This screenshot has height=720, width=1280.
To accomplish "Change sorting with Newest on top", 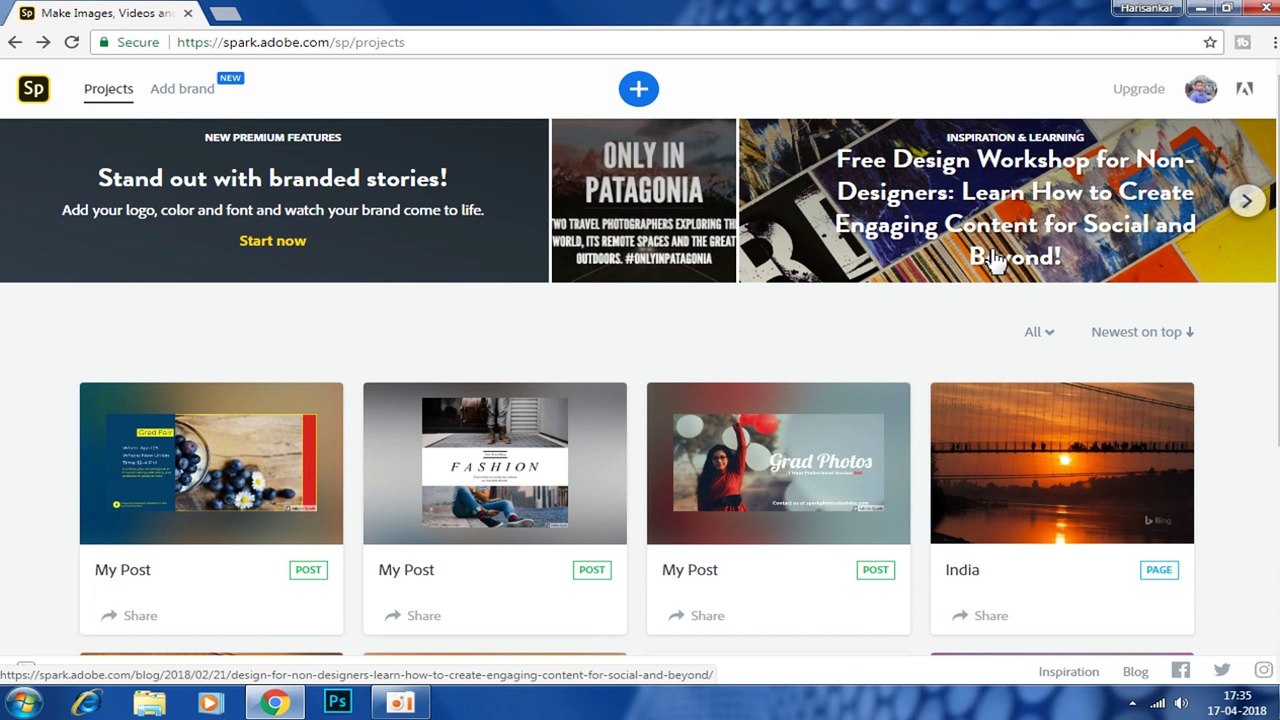I will [x=1143, y=332].
